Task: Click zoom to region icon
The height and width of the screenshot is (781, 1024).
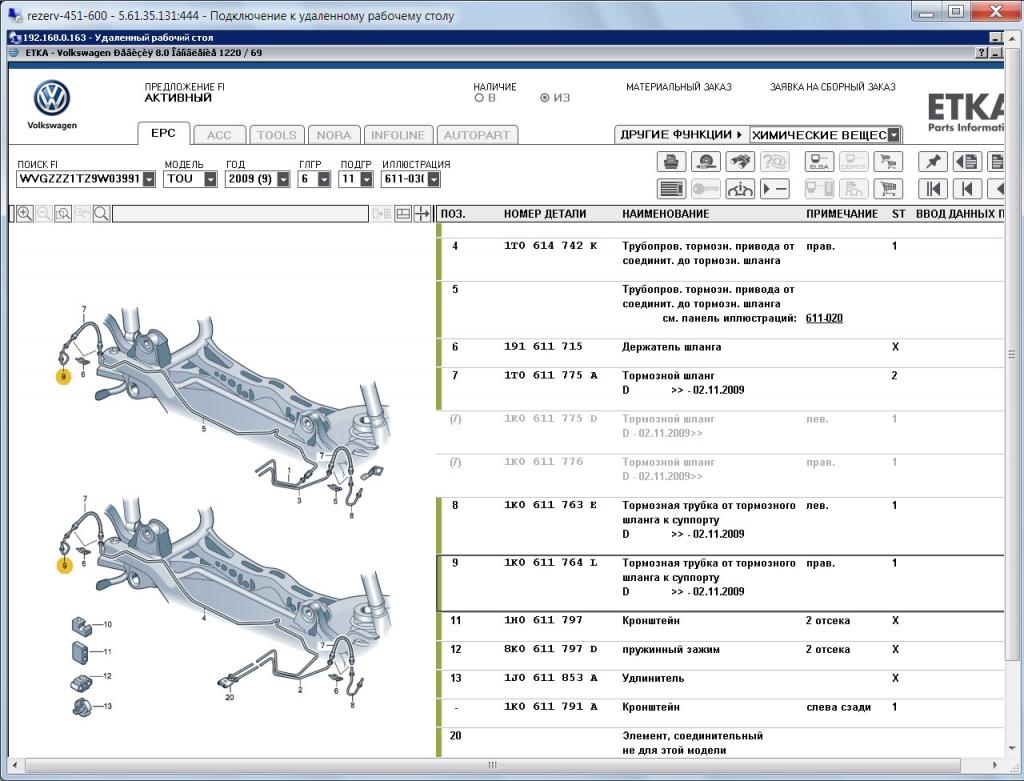Action: [63, 214]
